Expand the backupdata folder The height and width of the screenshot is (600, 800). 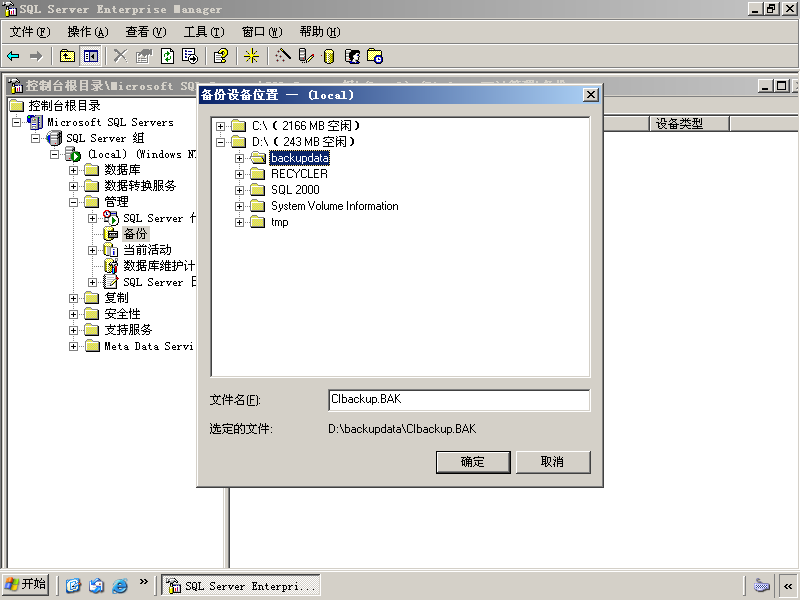(239, 158)
